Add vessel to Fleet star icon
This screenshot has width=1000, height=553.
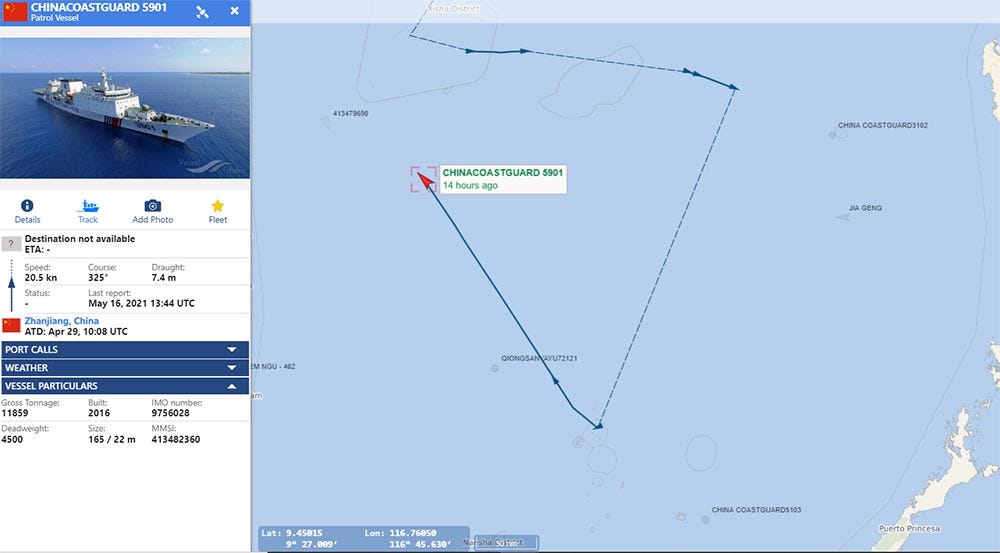217,205
